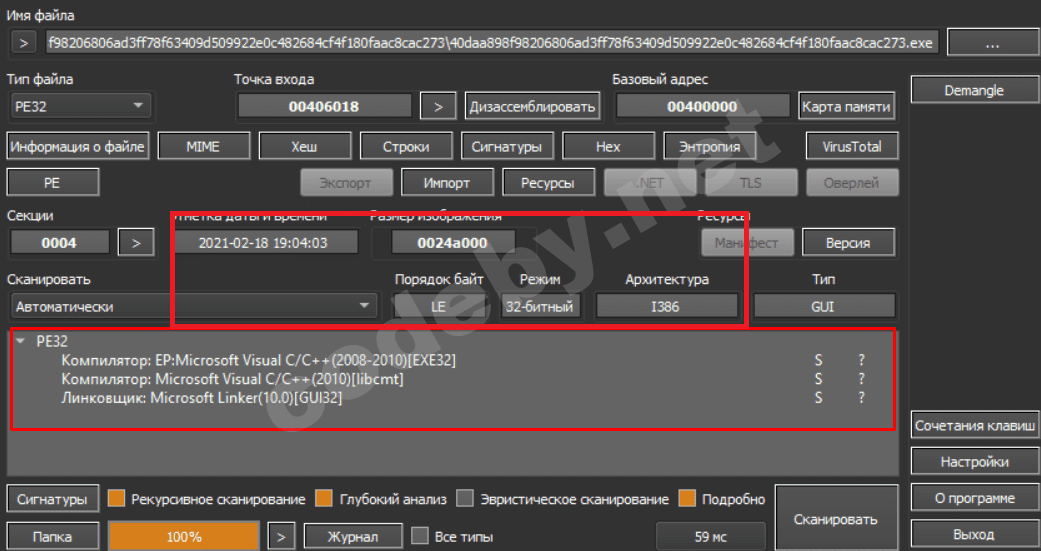Click the 100% progress bar

point(184,536)
